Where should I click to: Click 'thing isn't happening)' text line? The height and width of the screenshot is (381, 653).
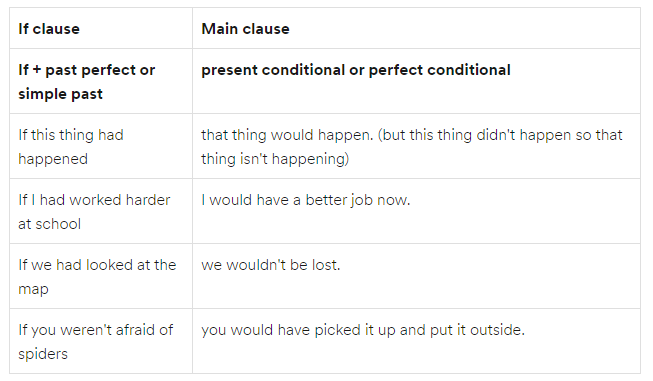(x=275, y=159)
